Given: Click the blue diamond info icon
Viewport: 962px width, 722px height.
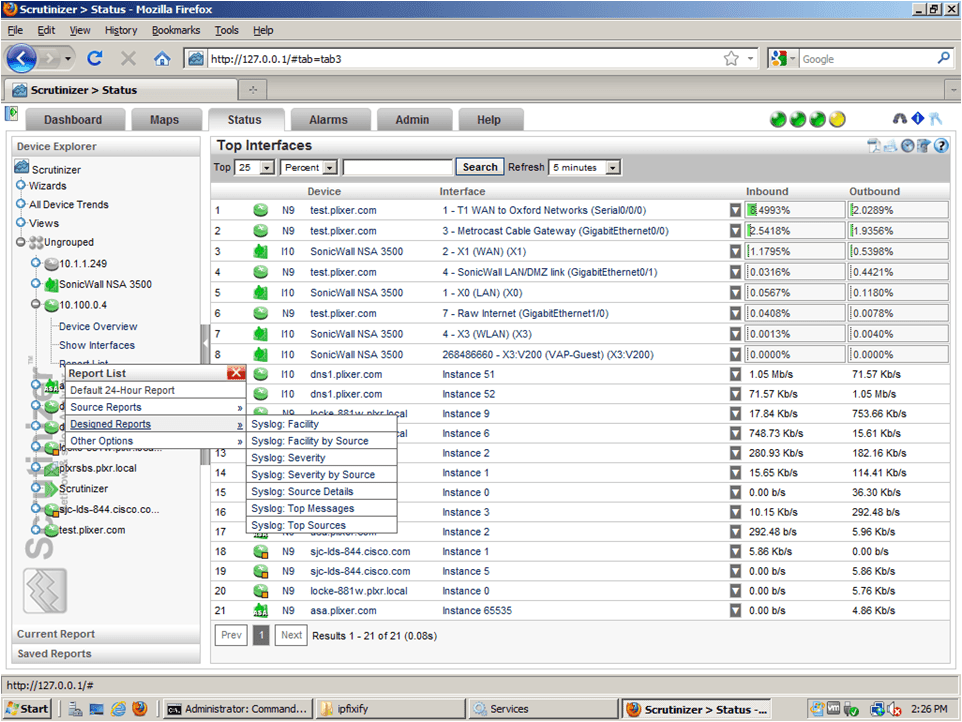Looking at the screenshot, I should (918, 118).
